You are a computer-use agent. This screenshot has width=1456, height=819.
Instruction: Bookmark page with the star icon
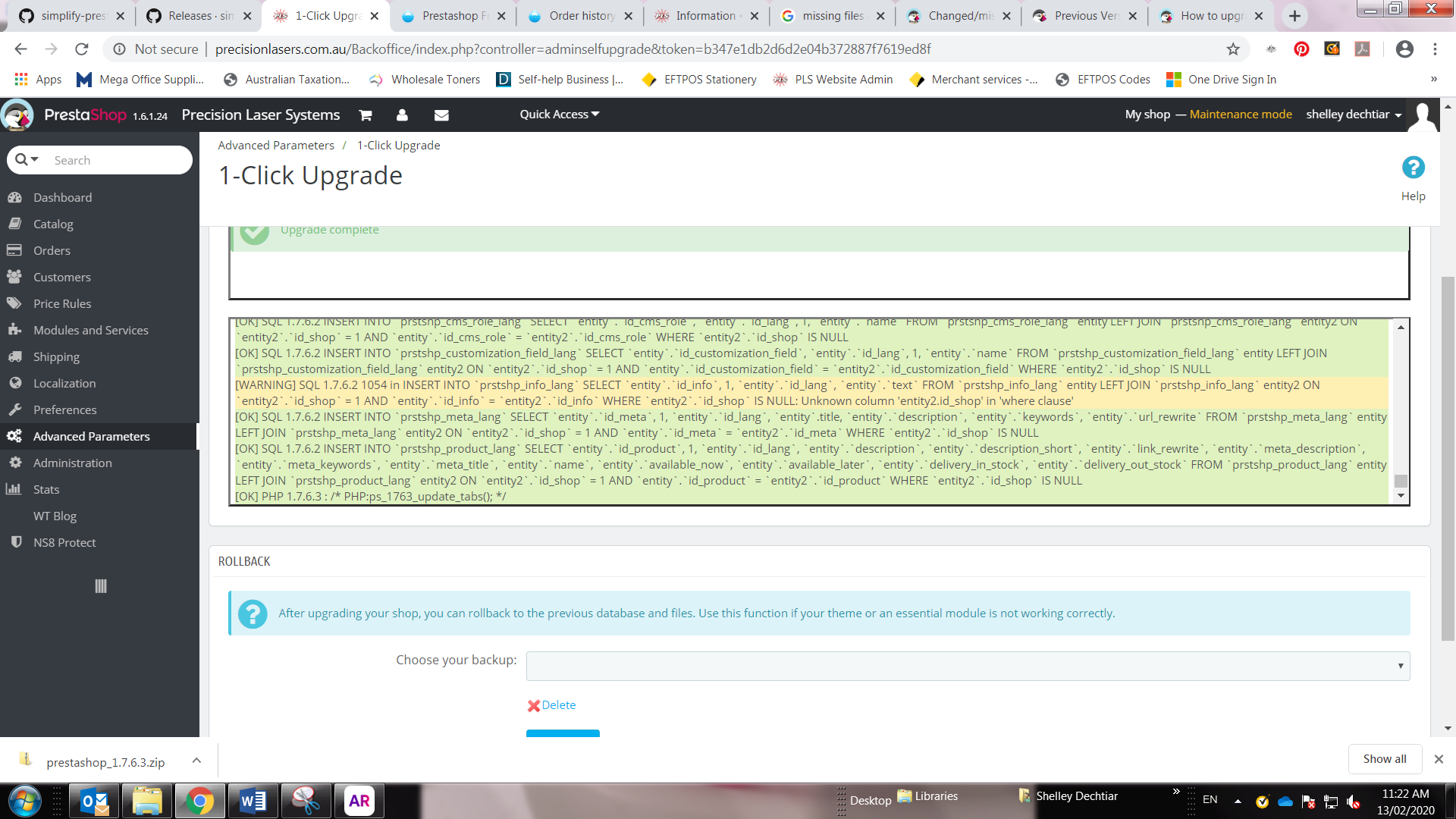point(1233,49)
